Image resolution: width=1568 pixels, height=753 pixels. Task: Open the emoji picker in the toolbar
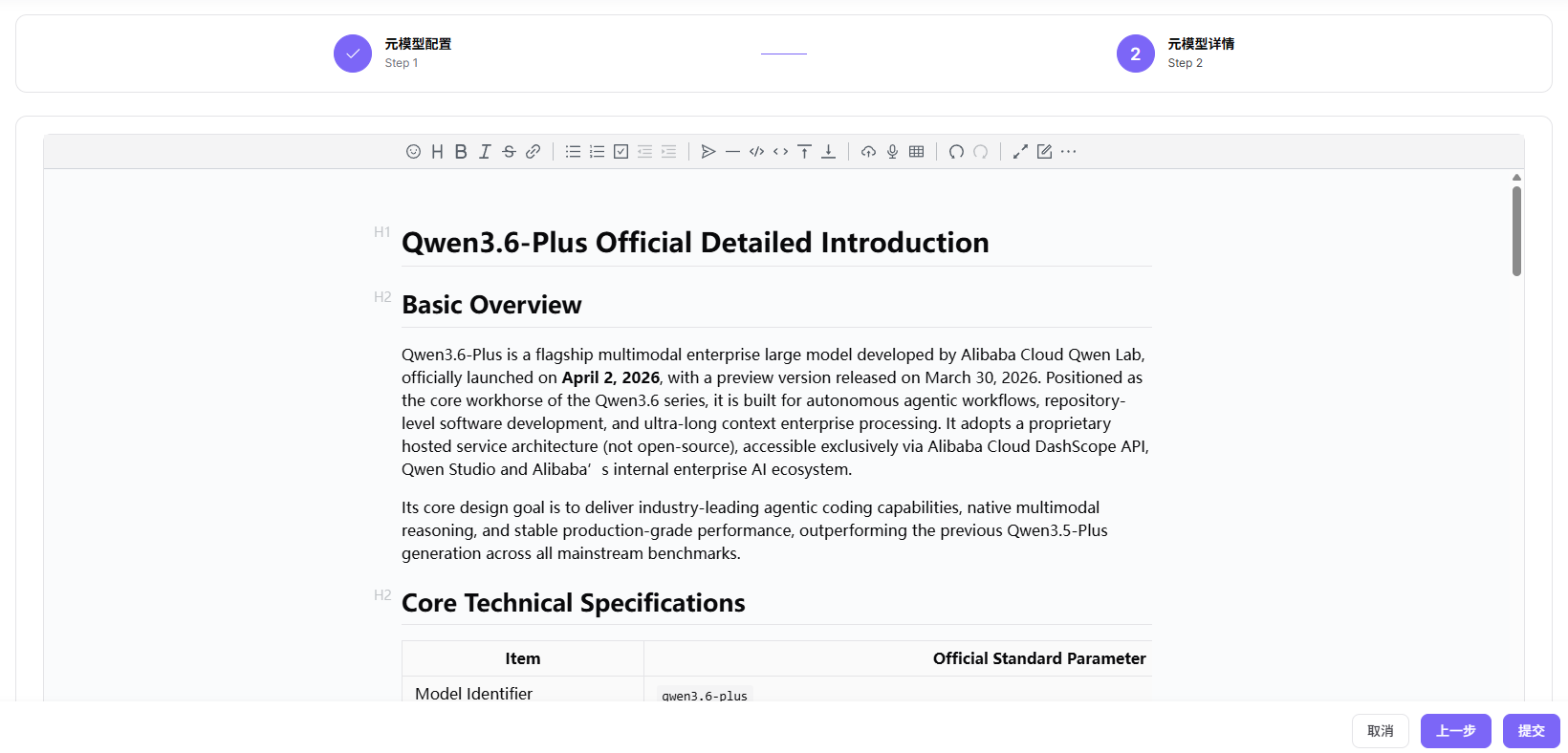(413, 152)
